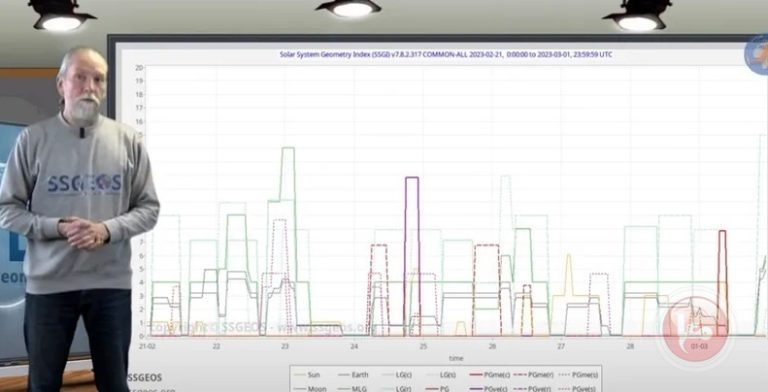Toggle the LG(c) legend entry
Viewport: 768px width, 392px height.
(x=397, y=375)
